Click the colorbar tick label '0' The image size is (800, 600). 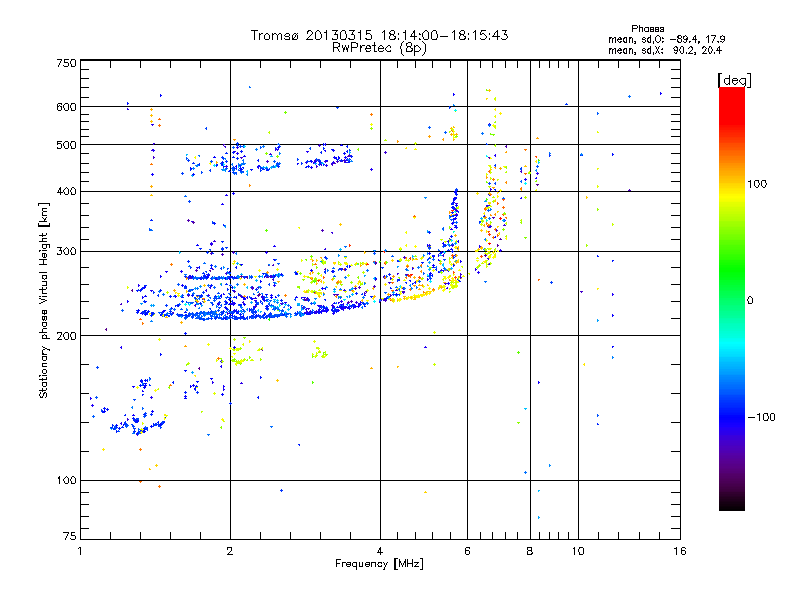coord(750,300)
